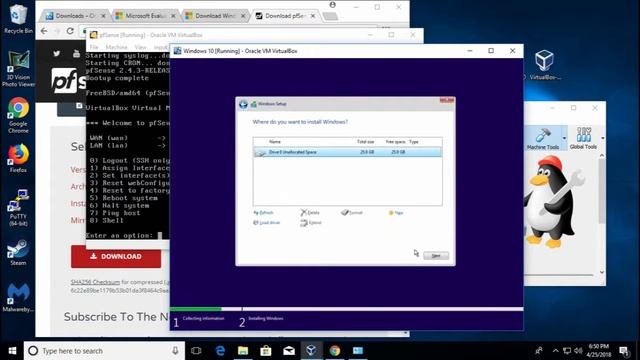Click the Extend partition option
Viewport: 640px width, 360px height.
311,223
